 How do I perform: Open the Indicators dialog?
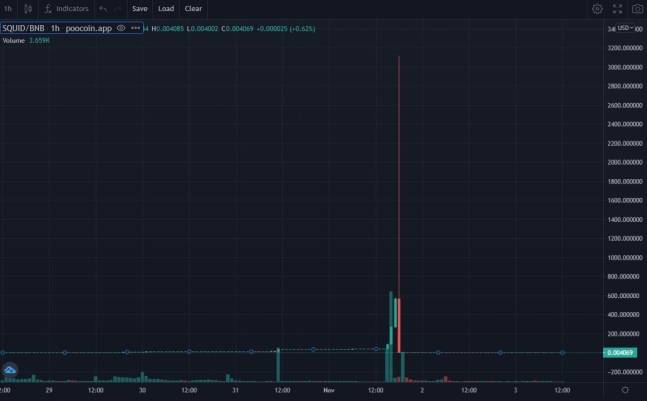pos(66,9)
